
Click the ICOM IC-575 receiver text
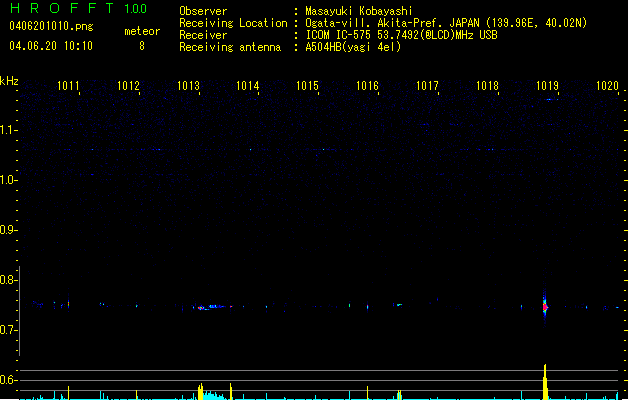click(402, 35)
